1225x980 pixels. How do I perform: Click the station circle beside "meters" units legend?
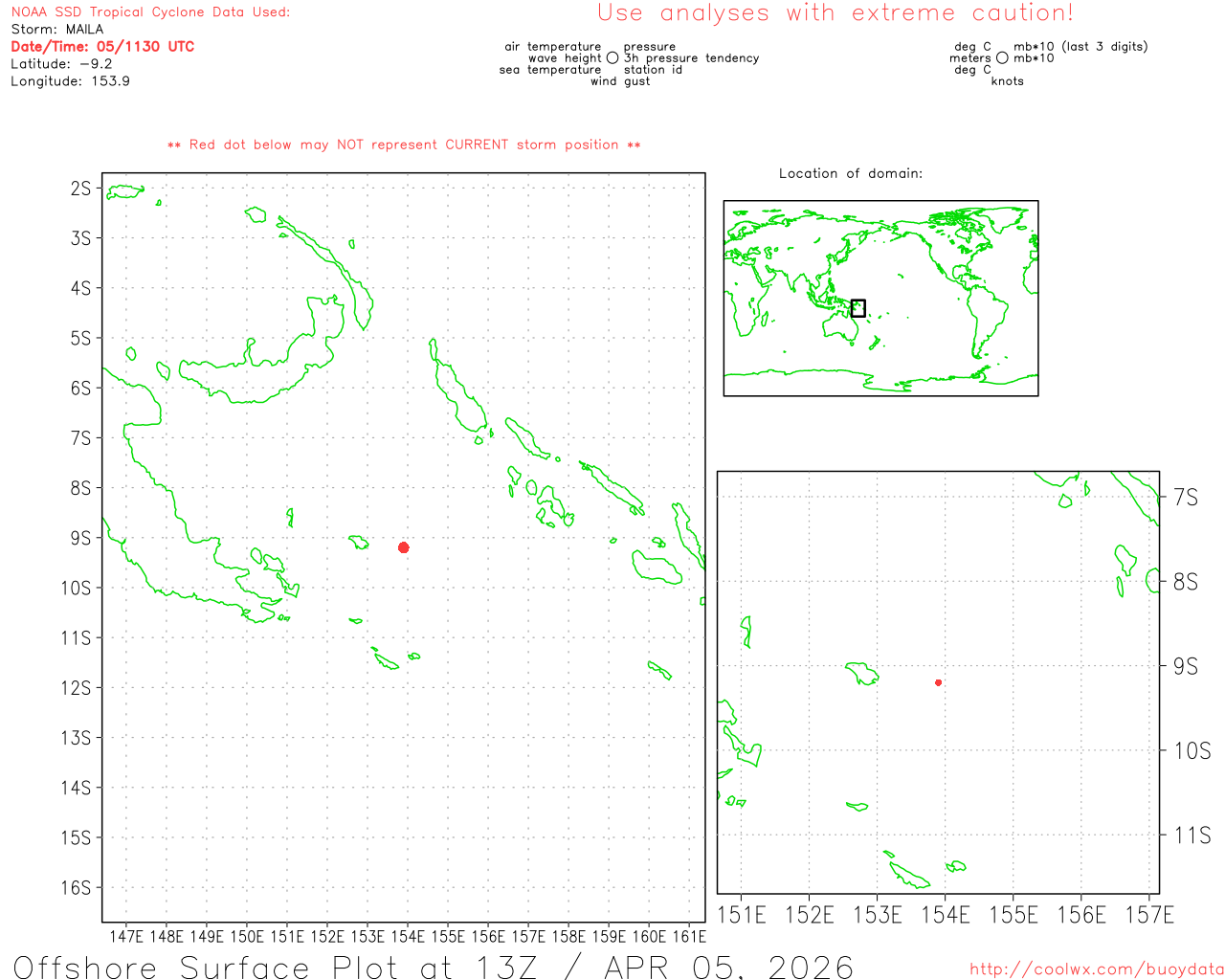pos(1002,58)
